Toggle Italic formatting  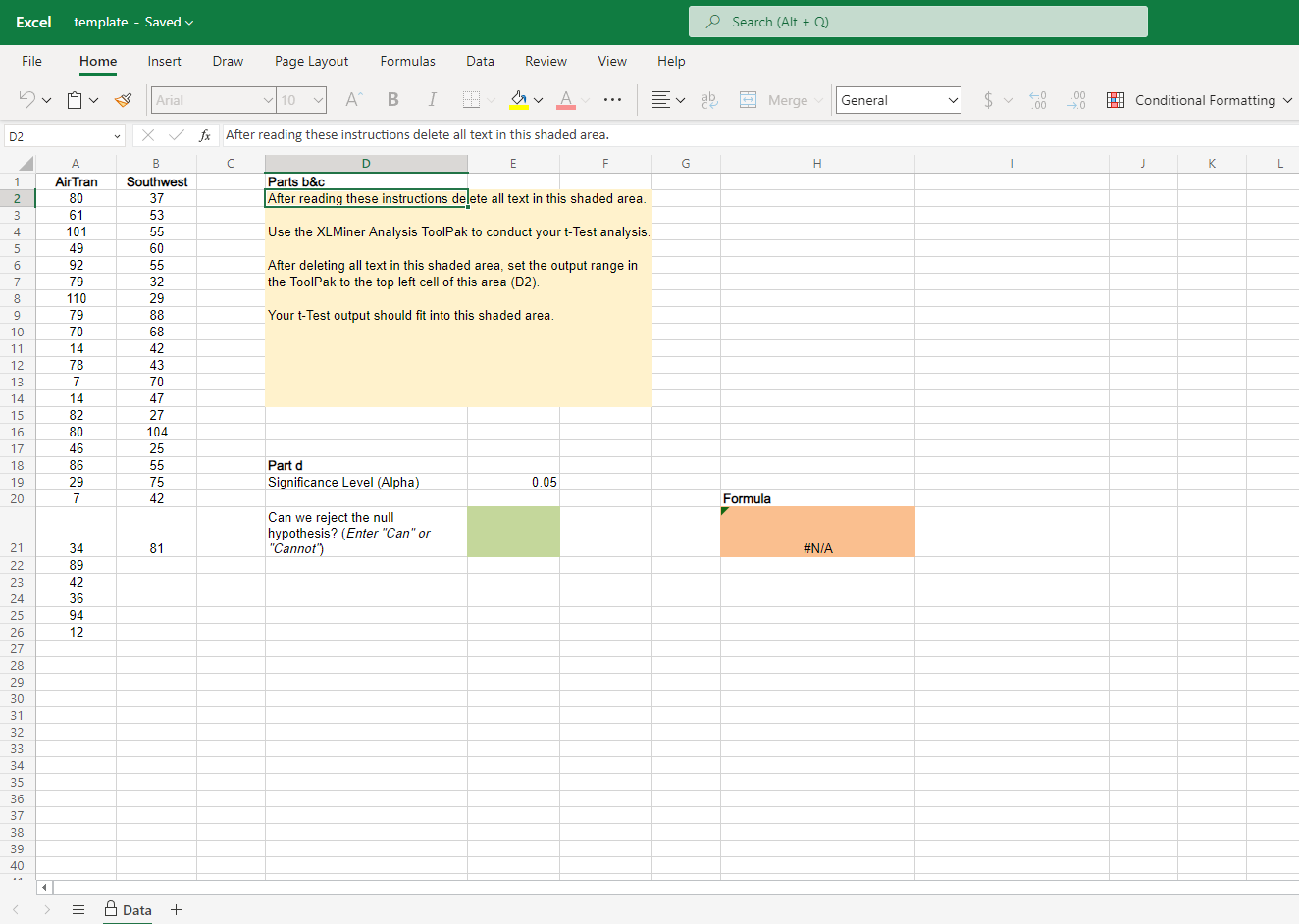coord(432,99)
